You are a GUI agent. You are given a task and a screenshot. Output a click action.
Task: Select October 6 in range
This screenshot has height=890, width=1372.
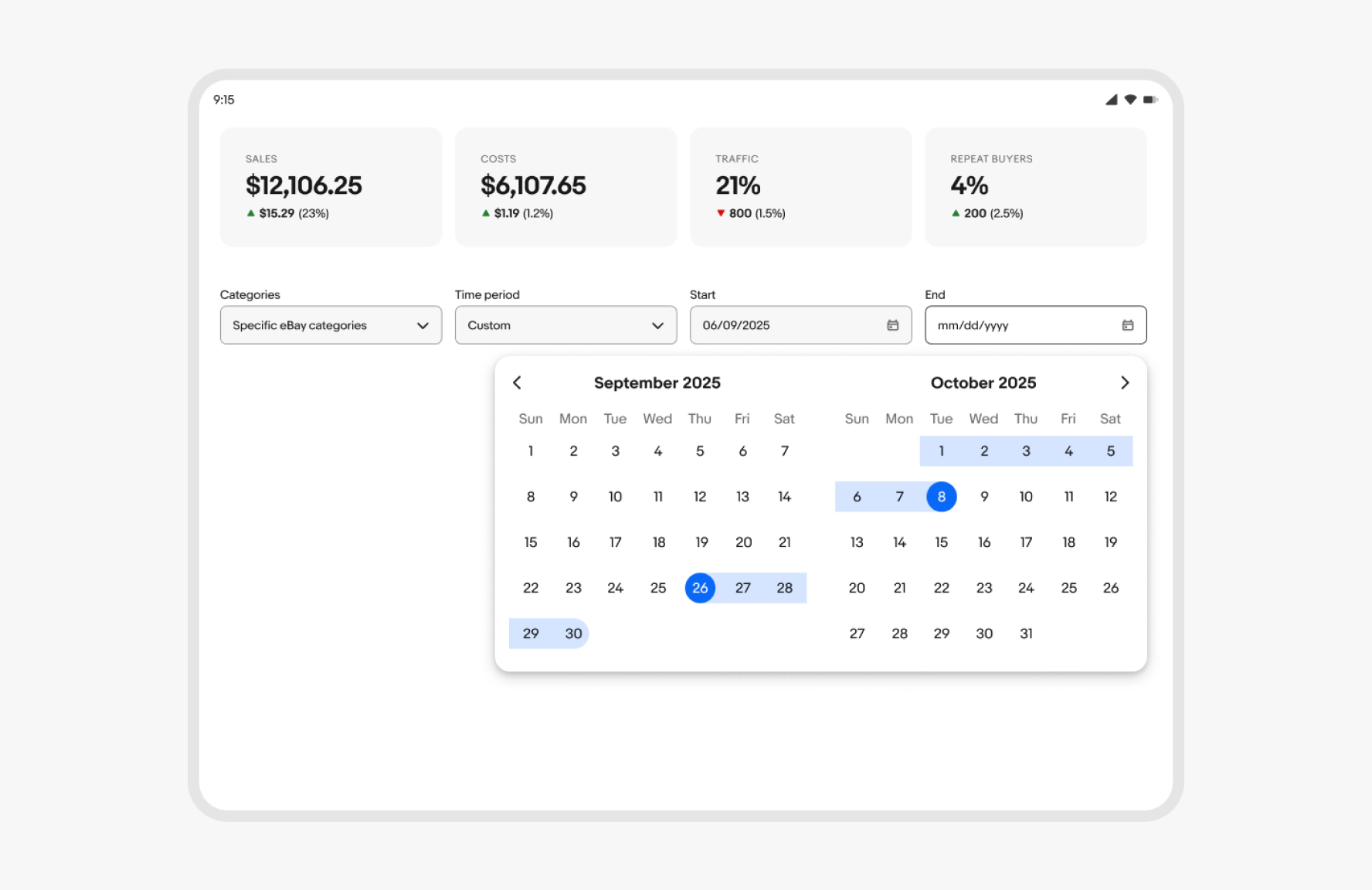857,497
